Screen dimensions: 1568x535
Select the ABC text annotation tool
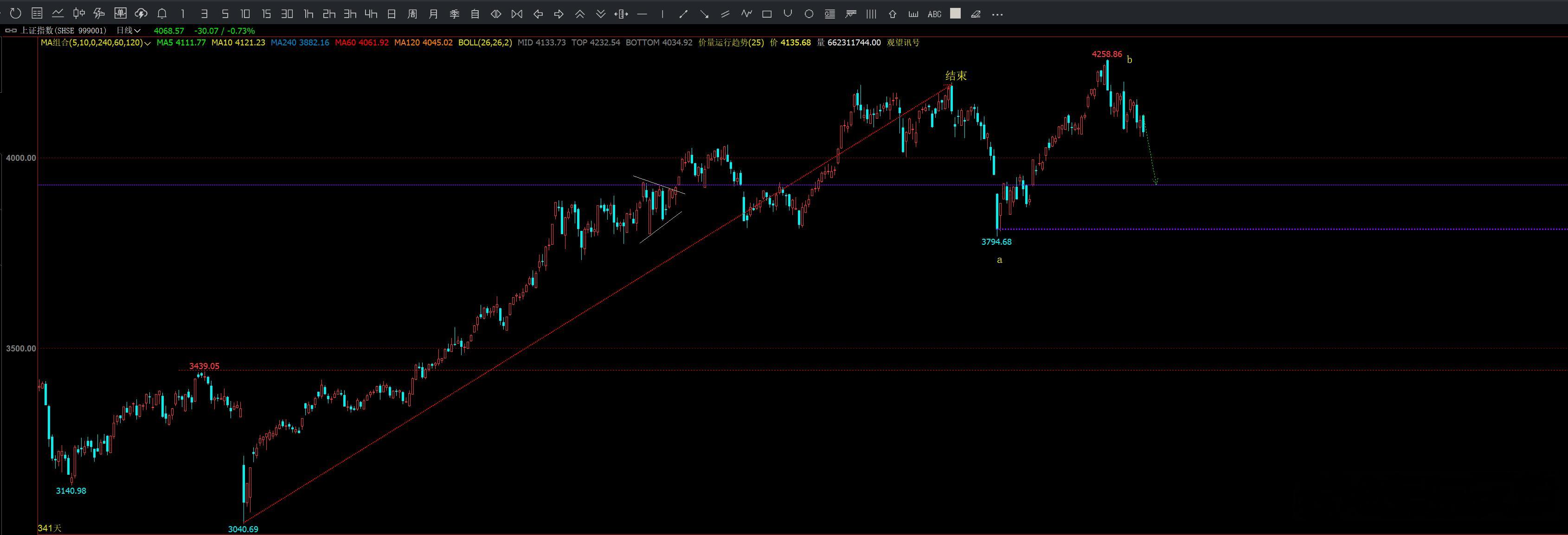pos(934,13)
